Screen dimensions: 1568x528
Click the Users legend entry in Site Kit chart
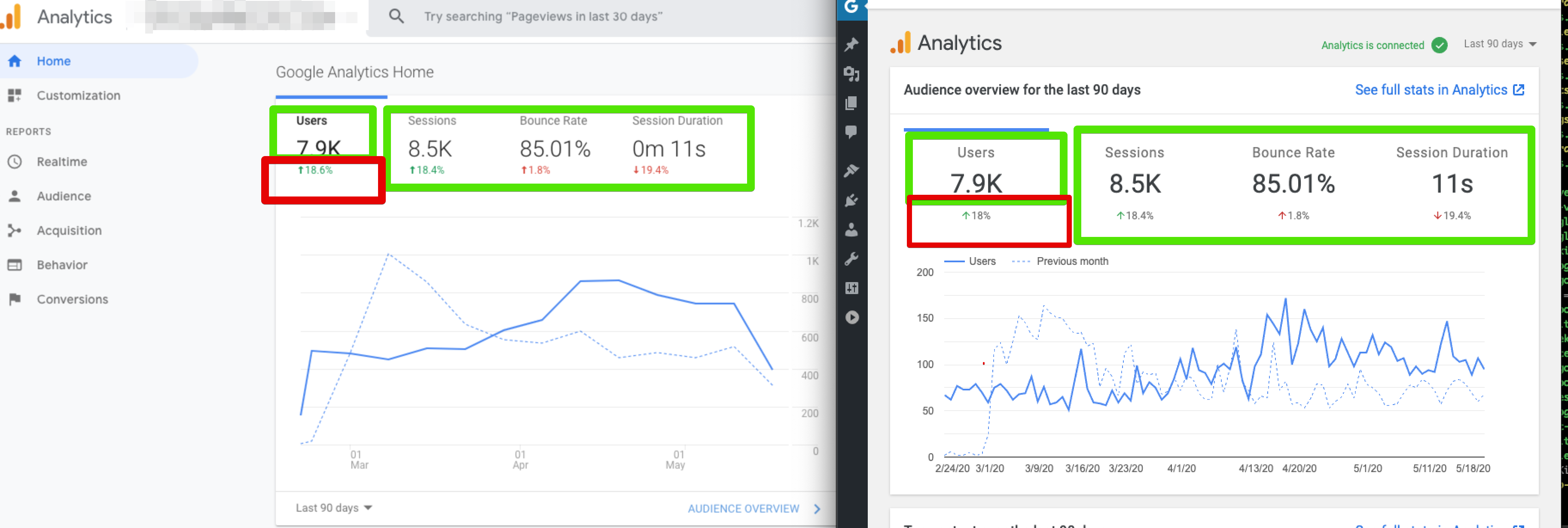[970, 261]
